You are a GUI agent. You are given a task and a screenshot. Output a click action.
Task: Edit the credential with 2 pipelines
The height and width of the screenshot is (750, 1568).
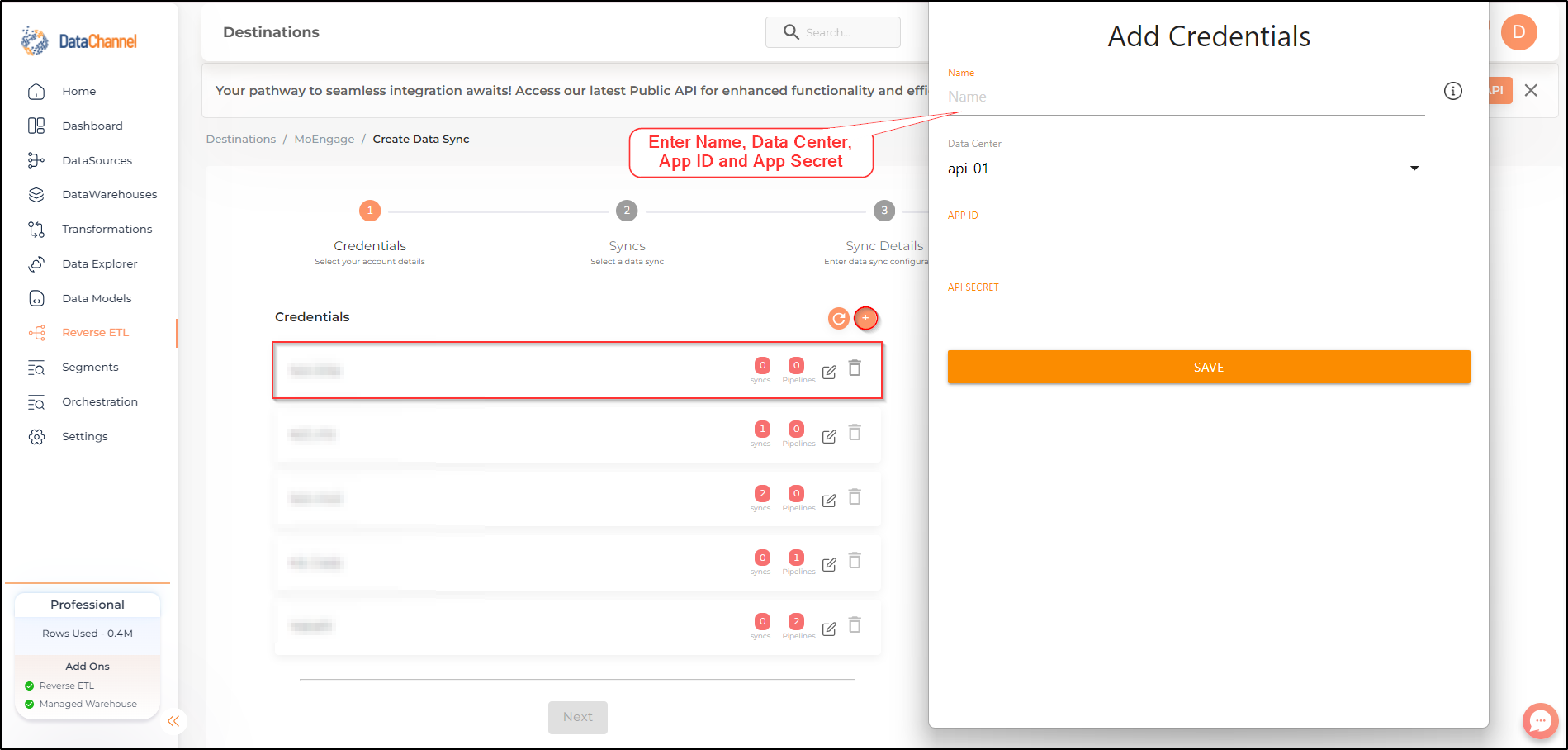click(x=829, y=629)
